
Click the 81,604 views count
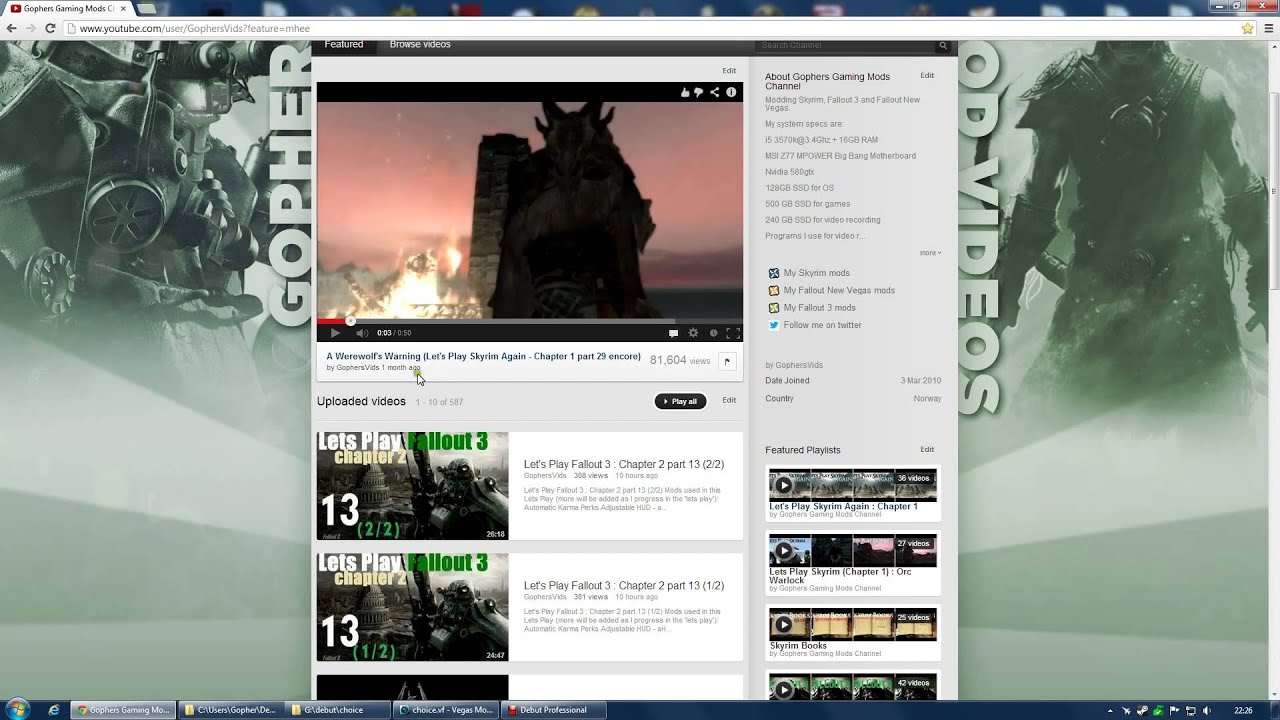pos(680,360)
